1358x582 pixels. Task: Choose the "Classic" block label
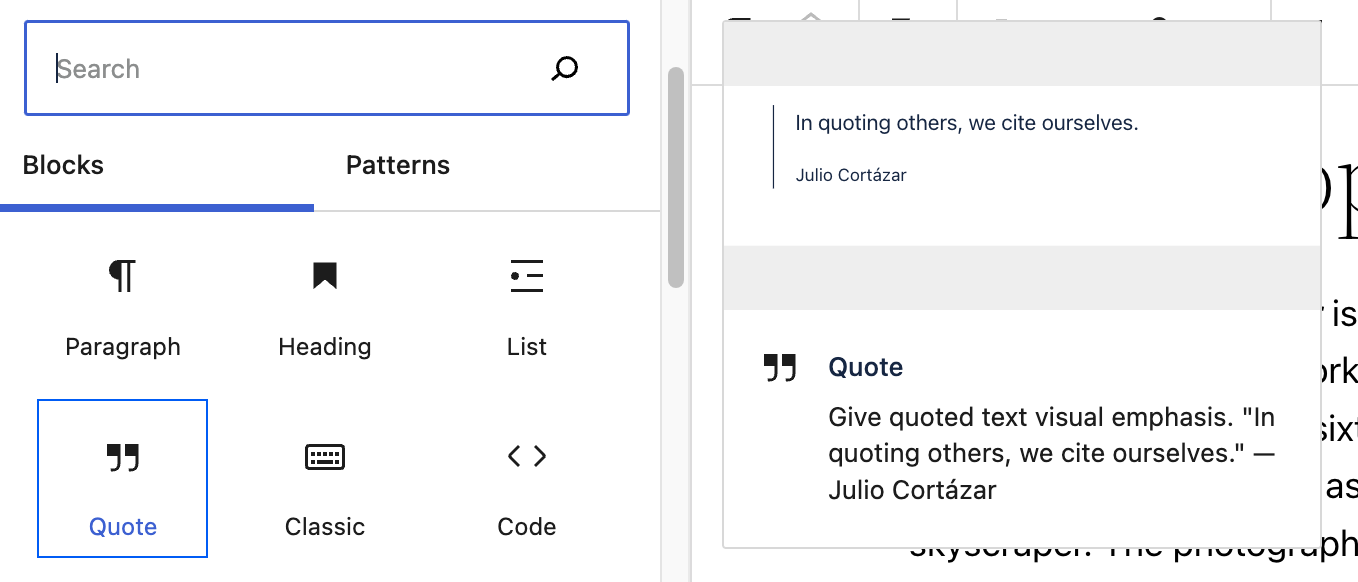[x=324, y=527]
